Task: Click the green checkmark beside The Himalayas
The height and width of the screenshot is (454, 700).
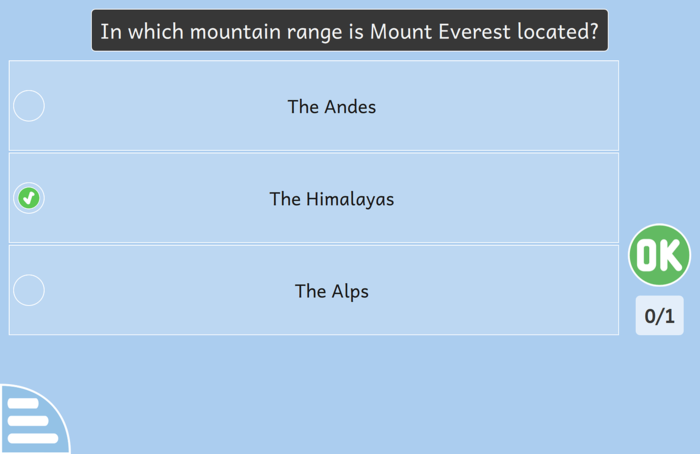Action: tap(29, 198)
